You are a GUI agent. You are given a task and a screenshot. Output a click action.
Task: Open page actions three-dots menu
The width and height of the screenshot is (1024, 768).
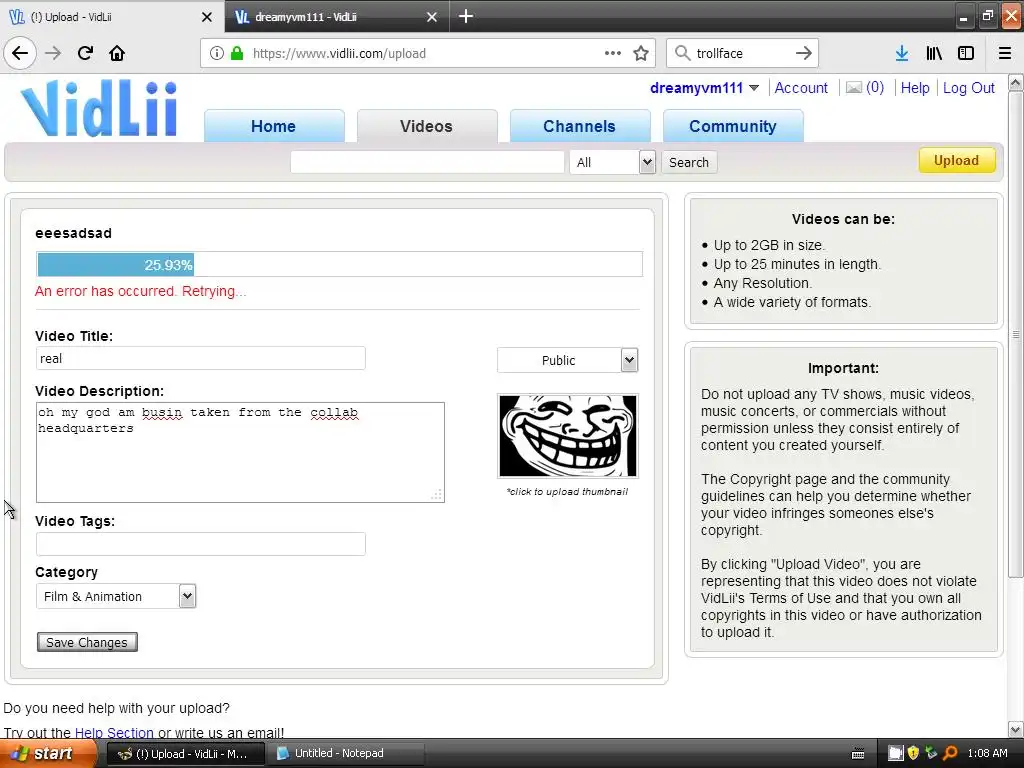(x=613, y=53)
